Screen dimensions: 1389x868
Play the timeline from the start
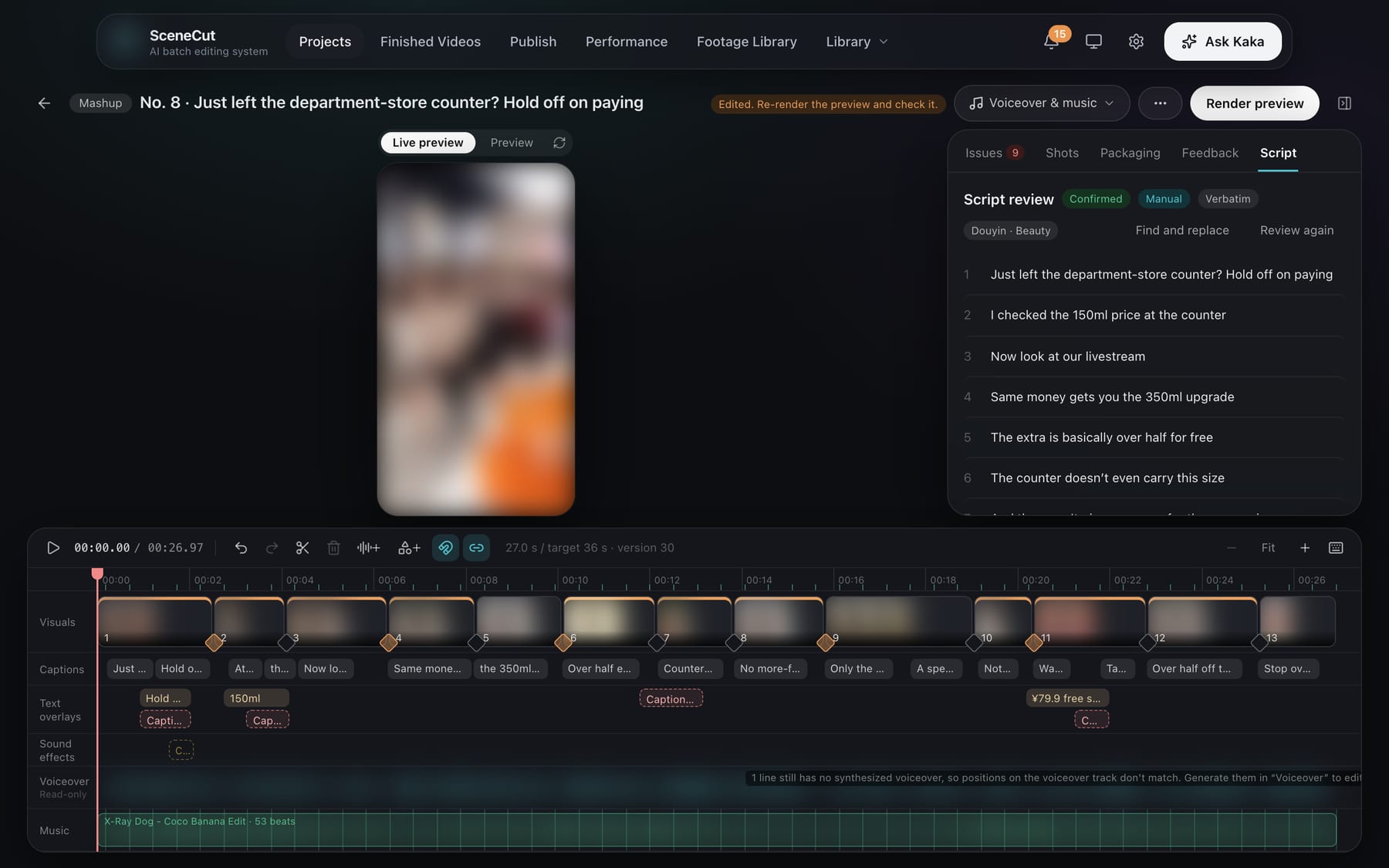coord(53,548)
